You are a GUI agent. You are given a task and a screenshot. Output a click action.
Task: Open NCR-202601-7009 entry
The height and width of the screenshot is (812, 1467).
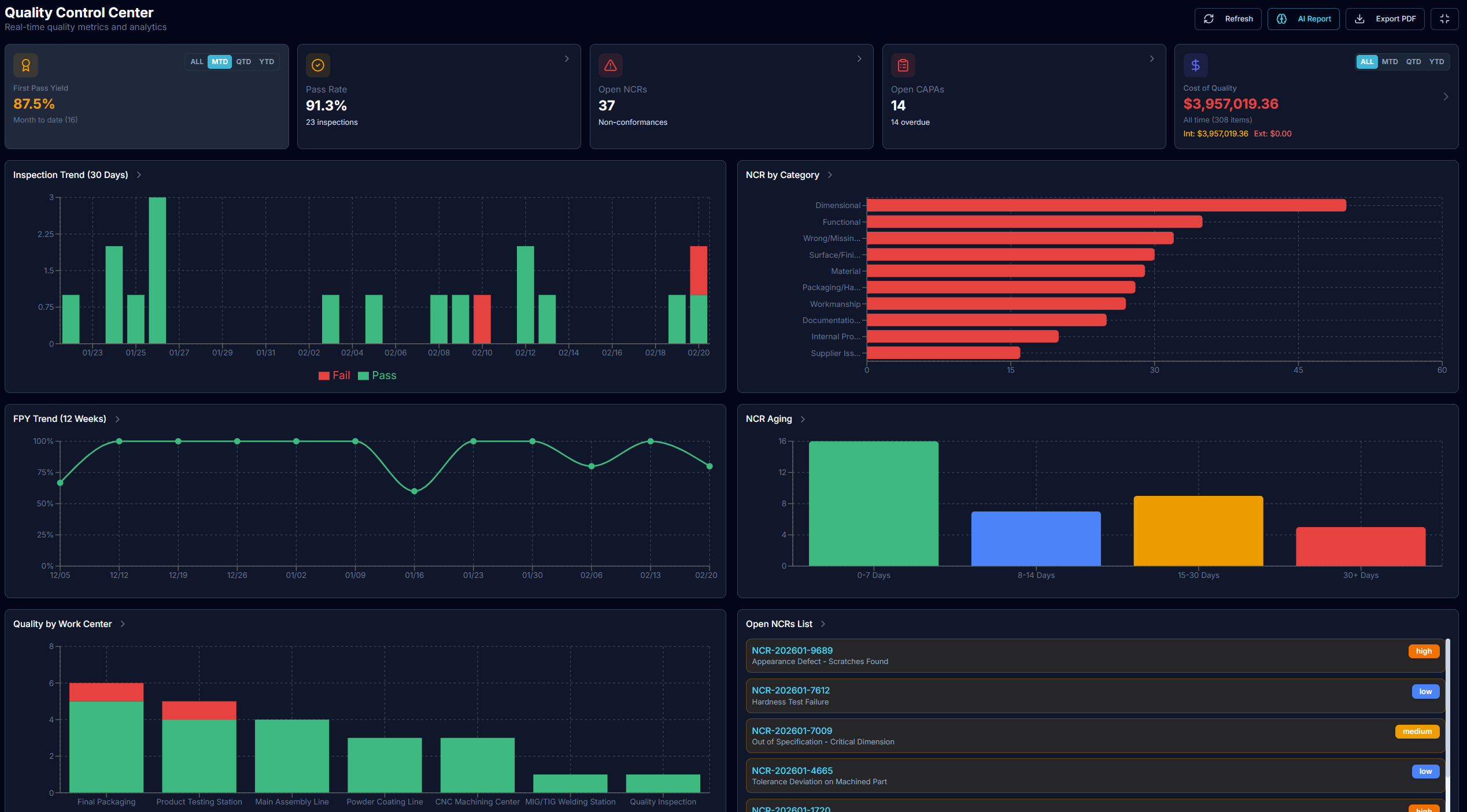point(1095,736)
